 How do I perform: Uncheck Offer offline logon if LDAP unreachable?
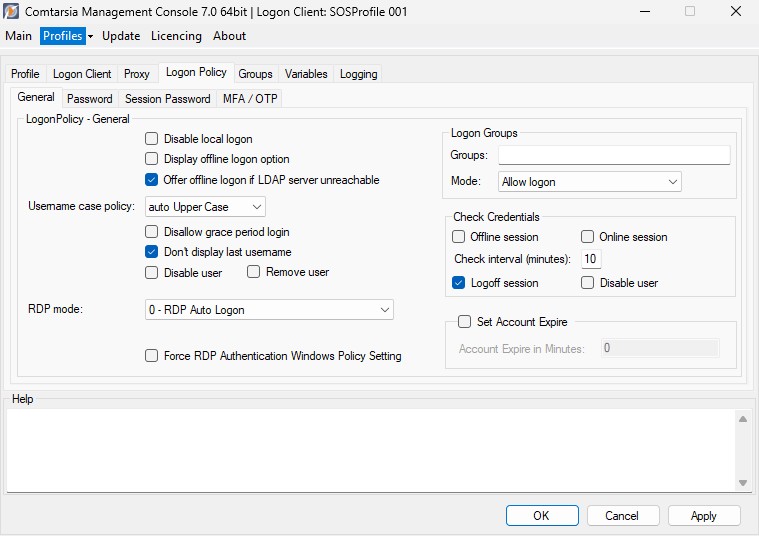click(152, 180)
